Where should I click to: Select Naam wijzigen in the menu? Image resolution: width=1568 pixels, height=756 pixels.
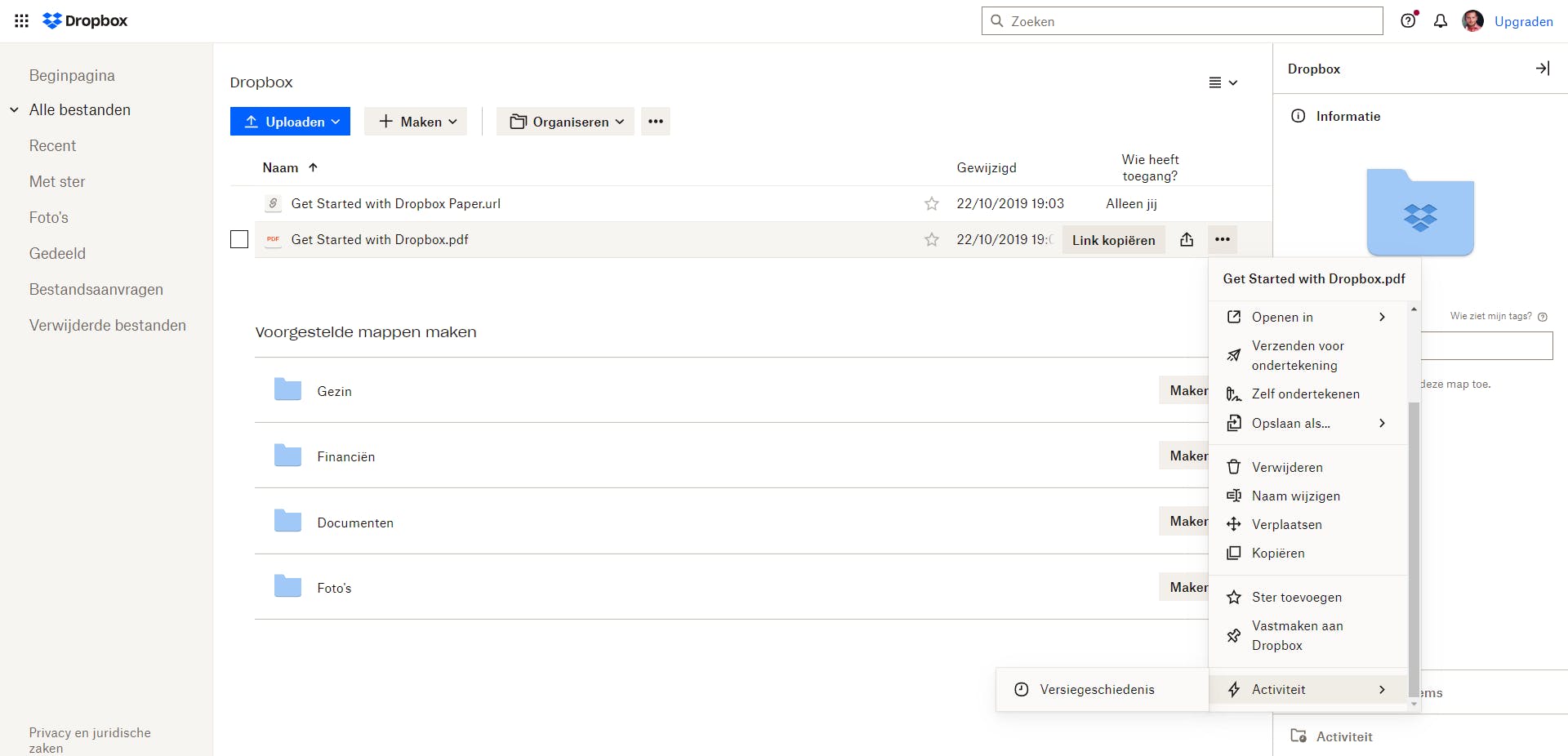coord(1295,496)
